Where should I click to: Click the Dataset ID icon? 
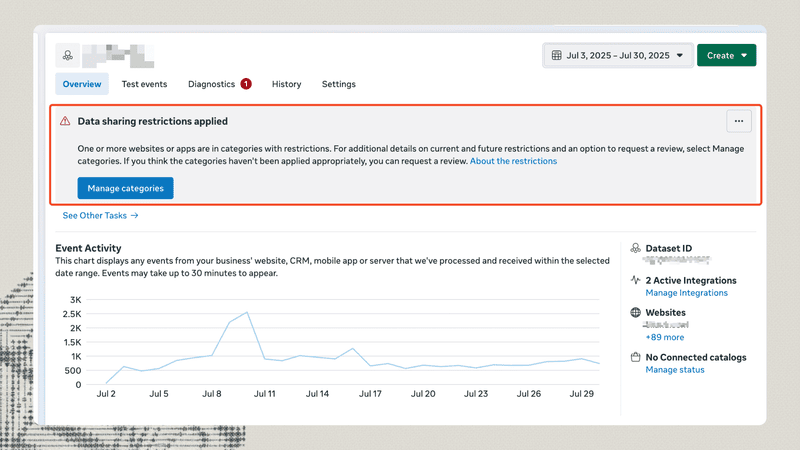pyautogui.click(x=635, y=248)
